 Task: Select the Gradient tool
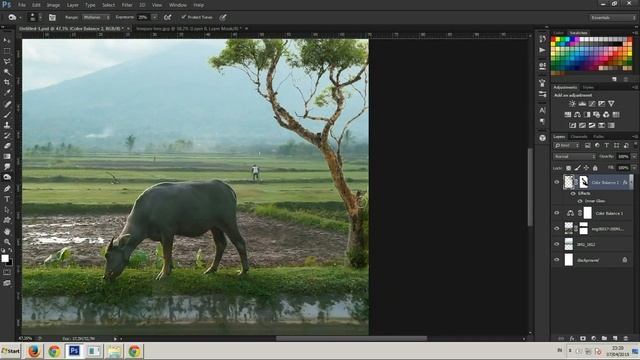click(x=7, y=156)
